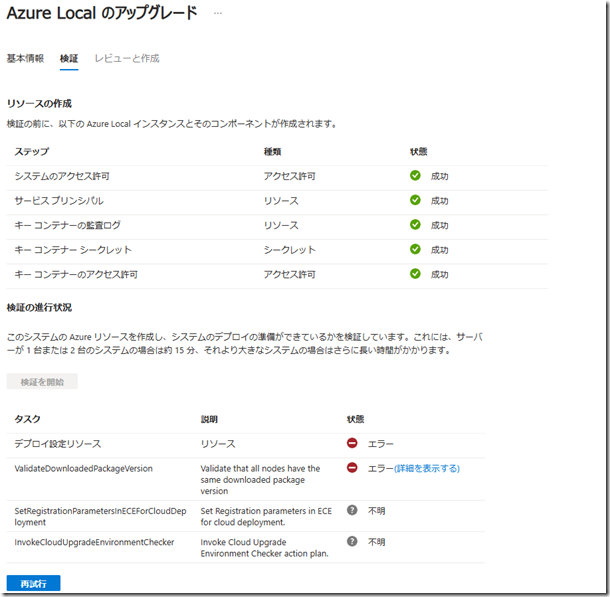
Task: Select the キー コンテナーの監査ログ step
Action: (68, 225)
